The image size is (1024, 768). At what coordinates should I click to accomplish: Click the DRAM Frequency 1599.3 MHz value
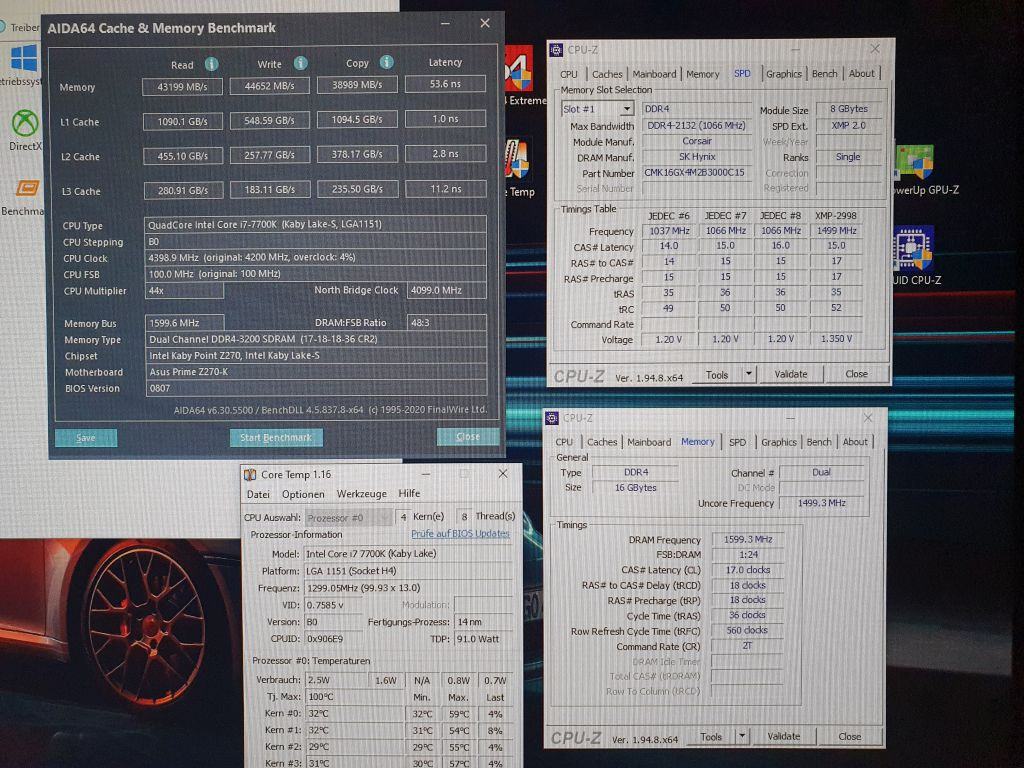tap(748, 539)
